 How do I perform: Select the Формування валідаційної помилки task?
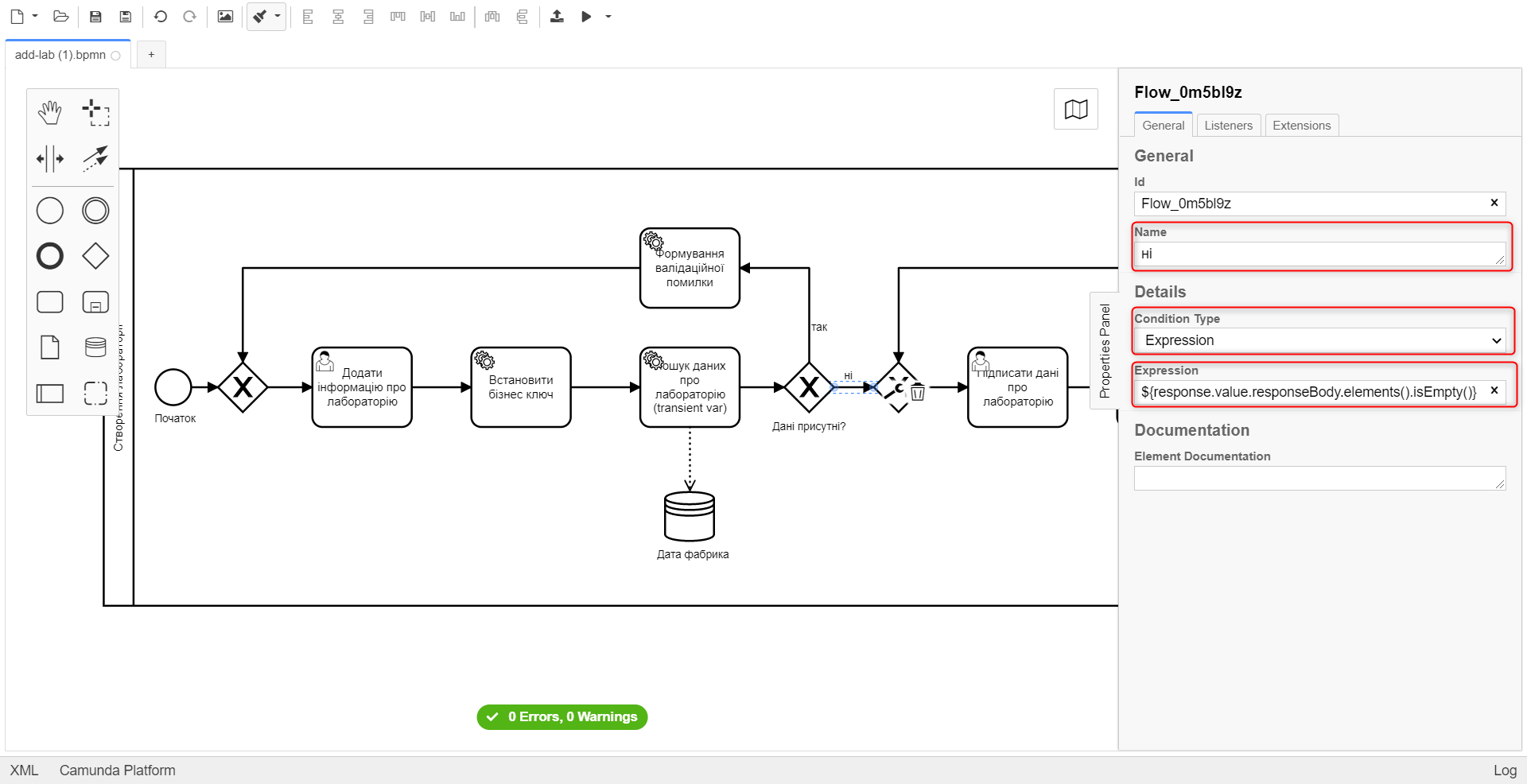point(690,268)
